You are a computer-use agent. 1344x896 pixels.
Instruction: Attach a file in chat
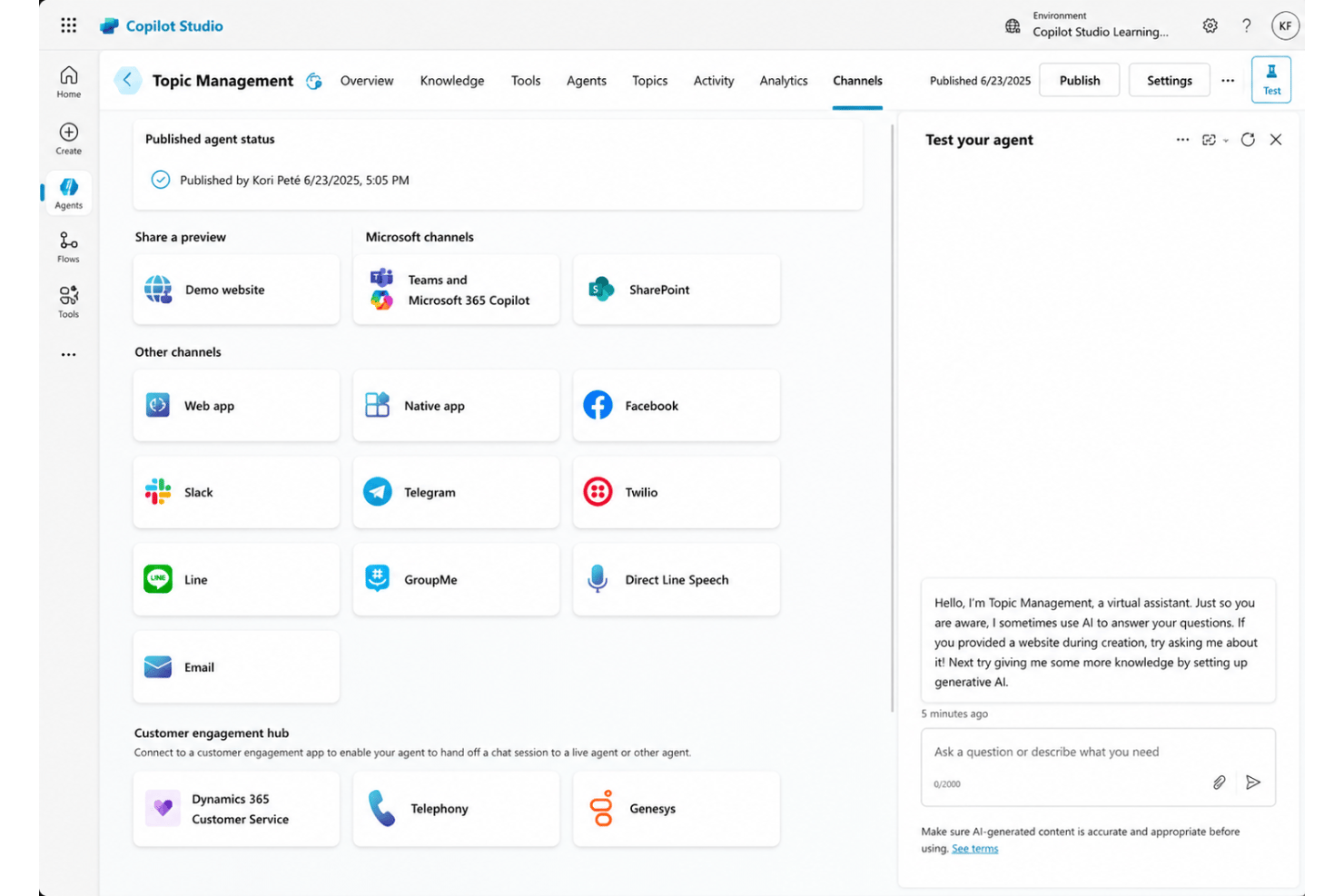click(1220, 783)
